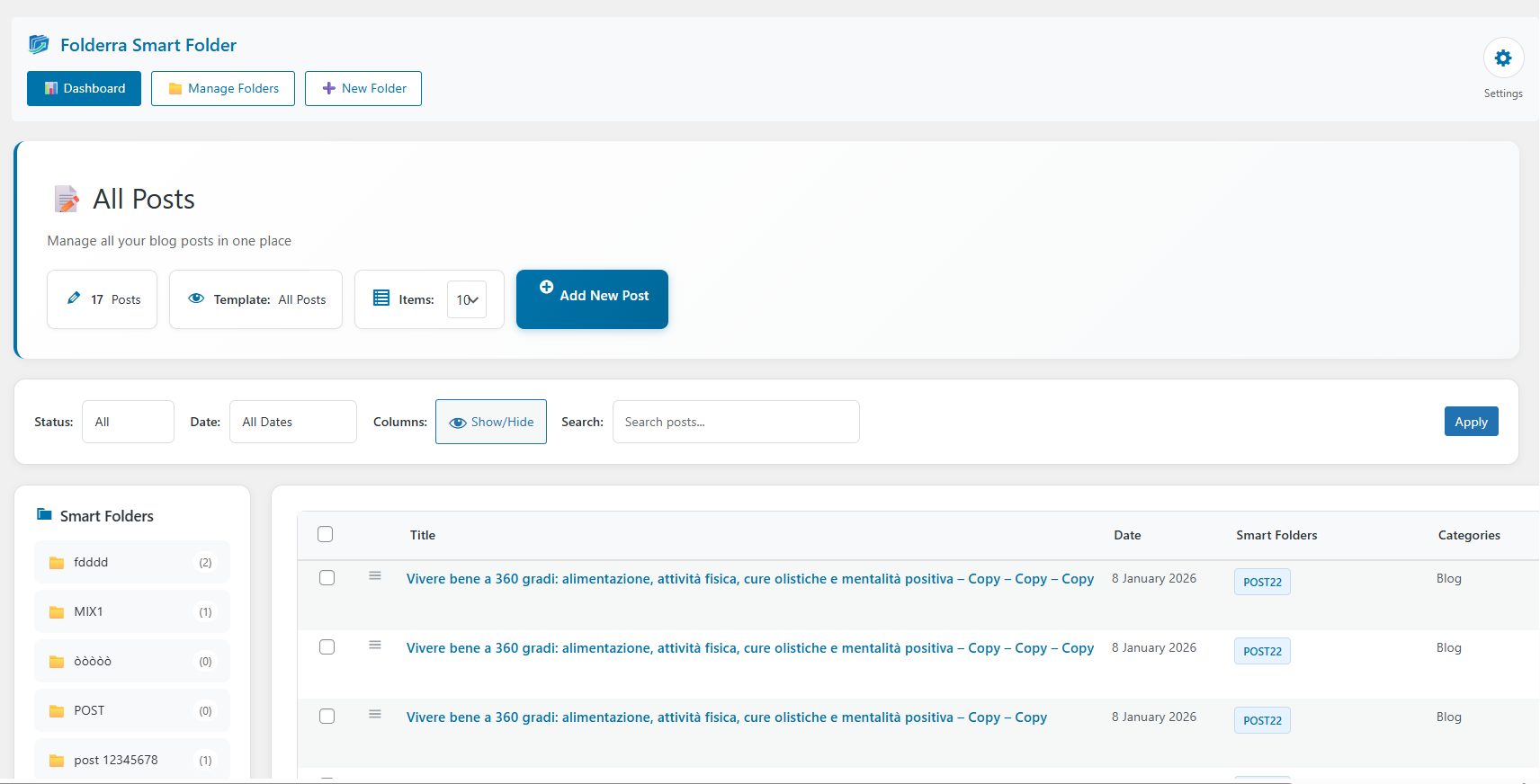Click the list icon beside Items label

point(381,298)
